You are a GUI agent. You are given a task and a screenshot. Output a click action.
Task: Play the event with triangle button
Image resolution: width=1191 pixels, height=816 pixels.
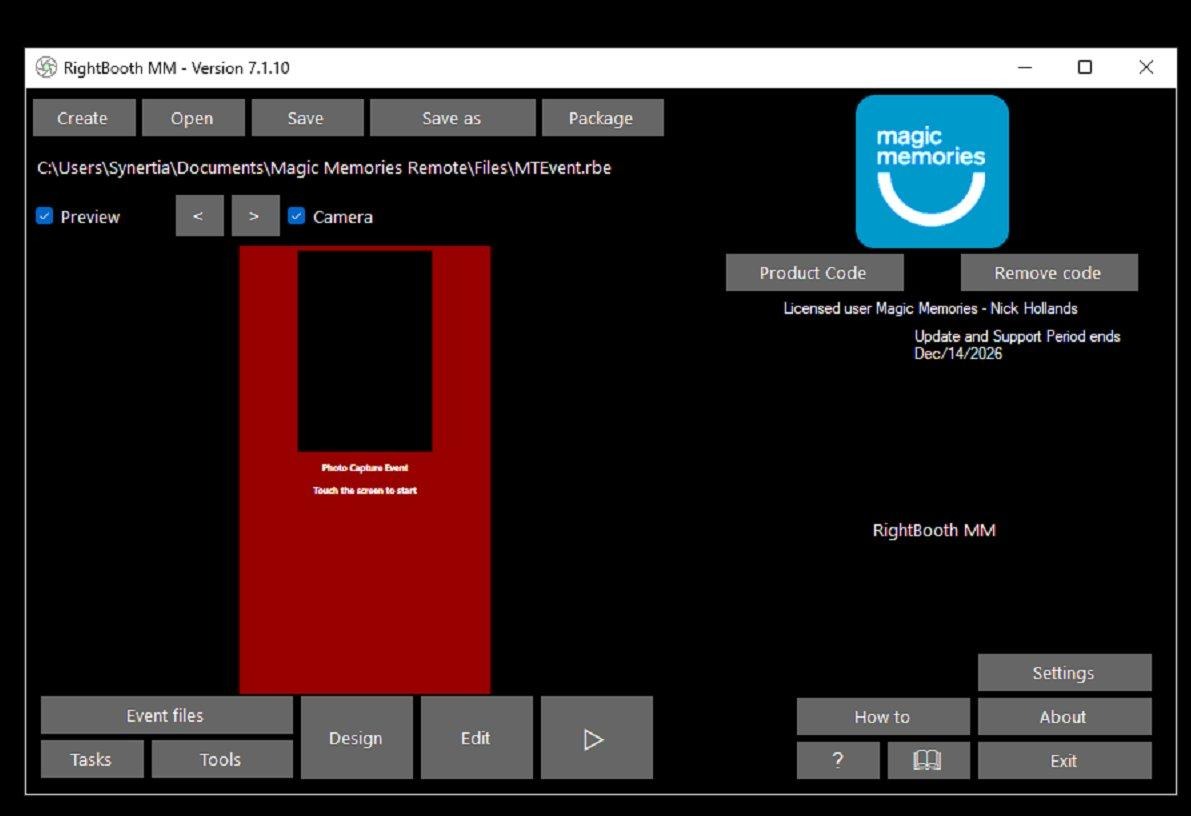tap(596, 738)
